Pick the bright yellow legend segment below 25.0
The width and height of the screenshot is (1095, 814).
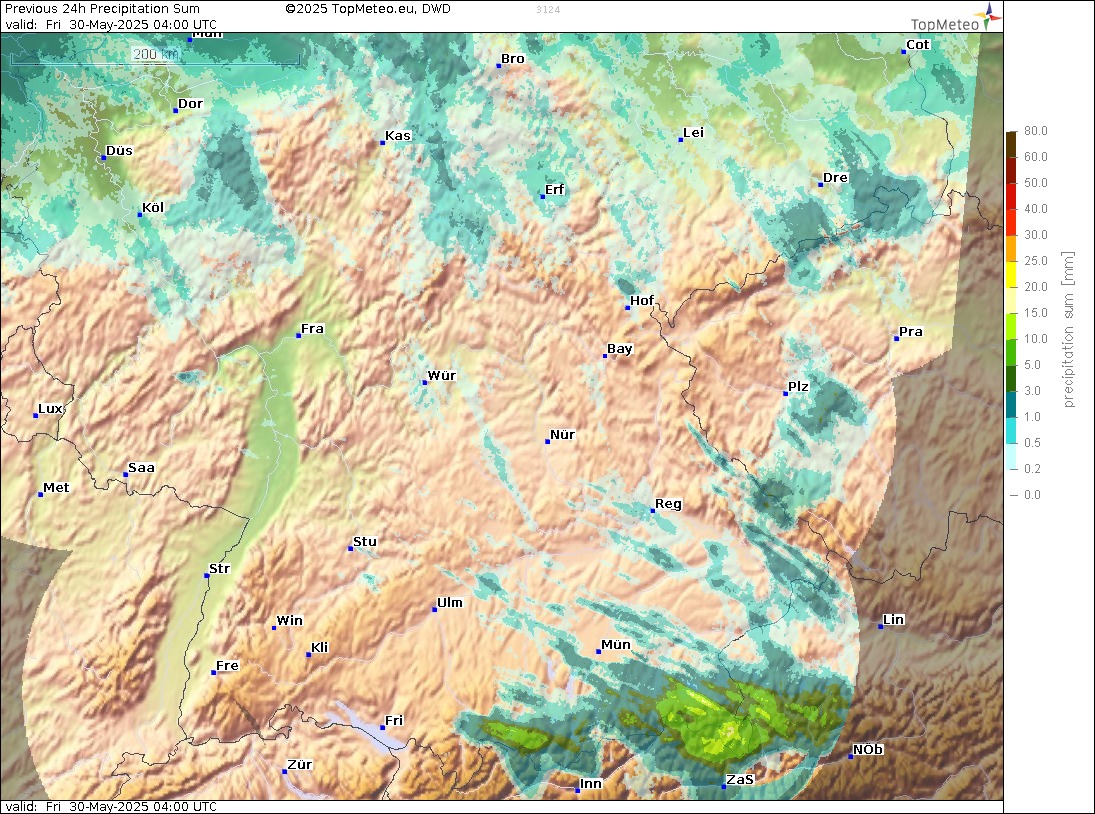click(1011, 274)
